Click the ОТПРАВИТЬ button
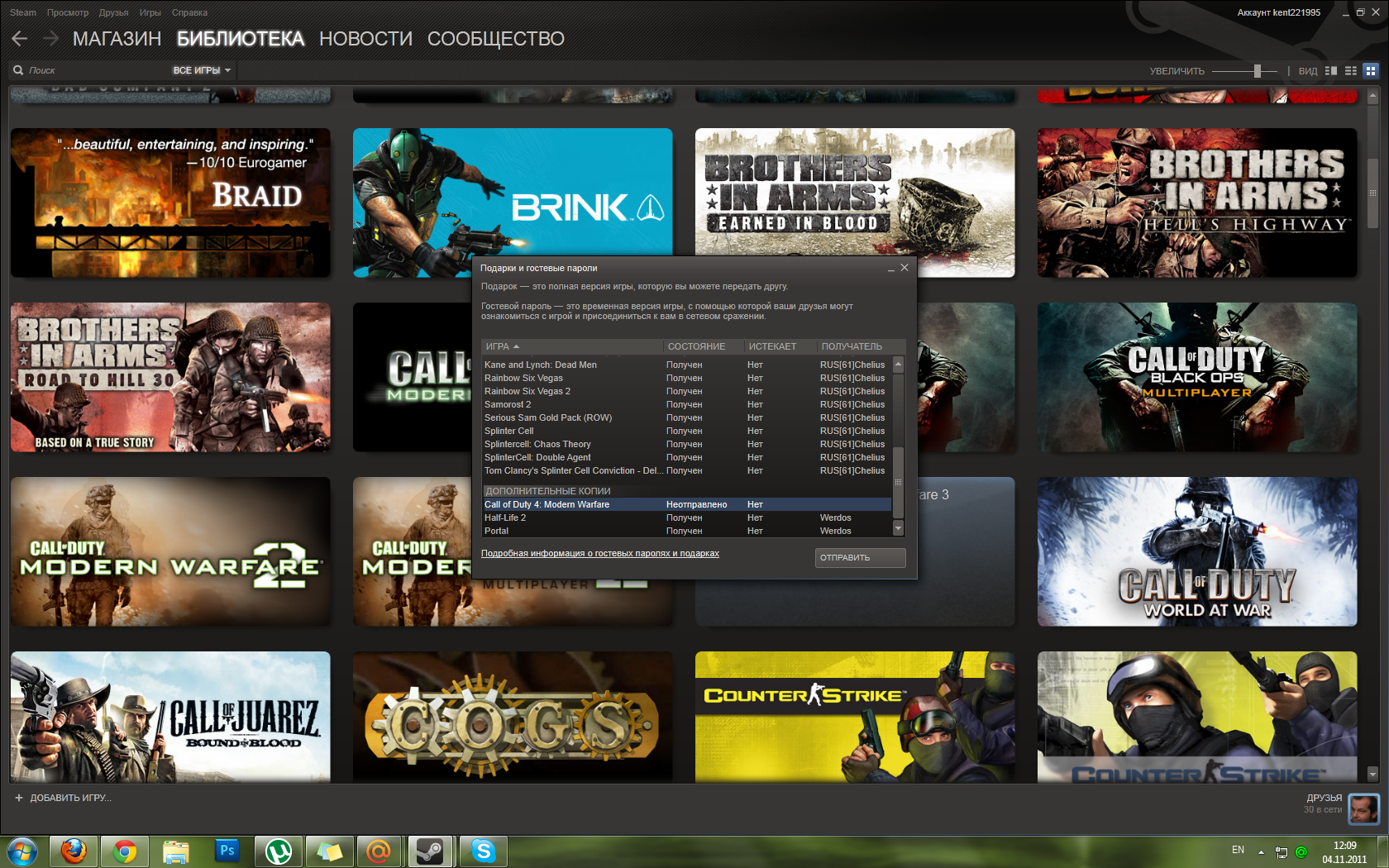The width and height of the screenshot is (1389, 868). (x=860, y=558)
